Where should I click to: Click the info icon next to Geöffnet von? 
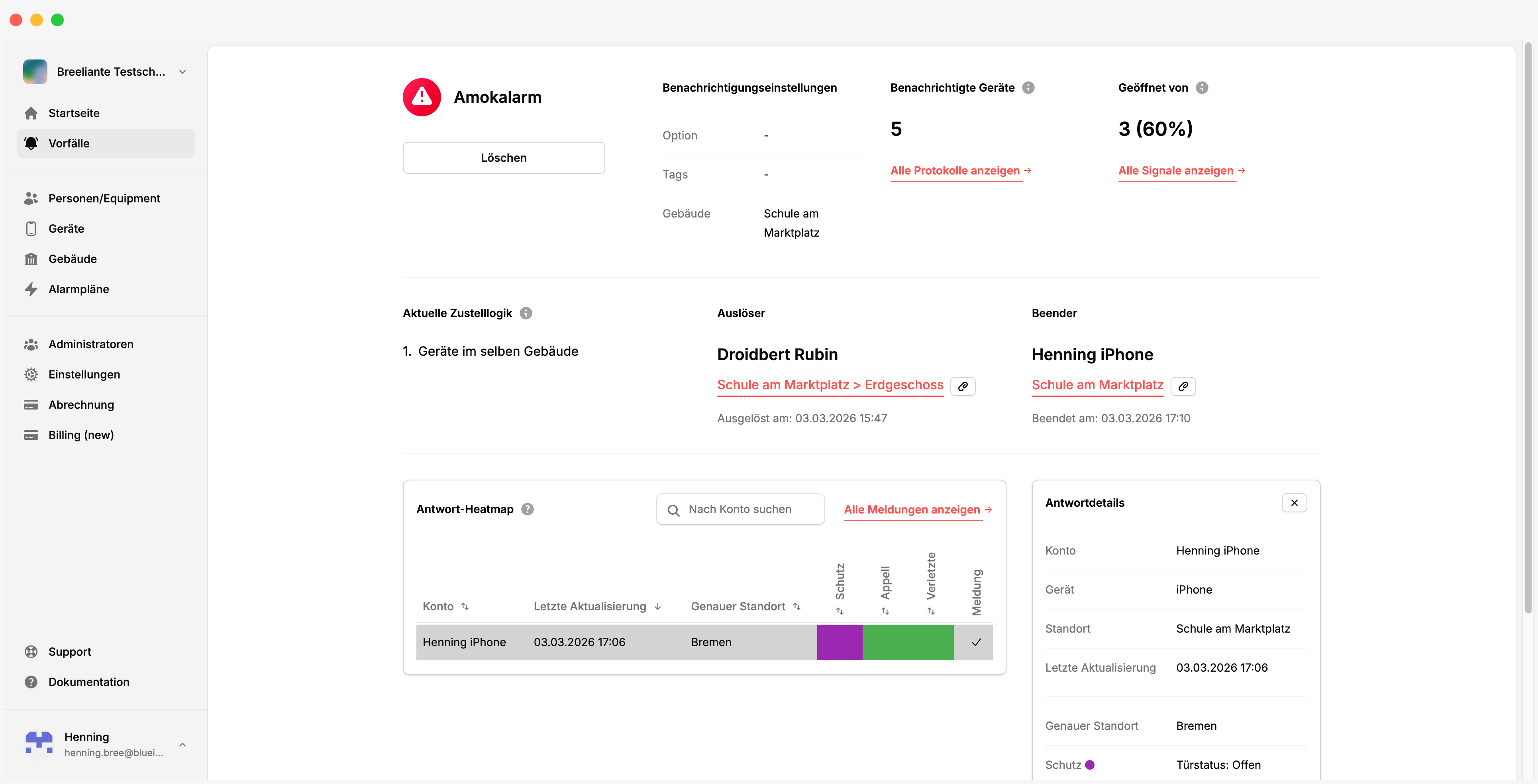click(x=1202, y=88)
